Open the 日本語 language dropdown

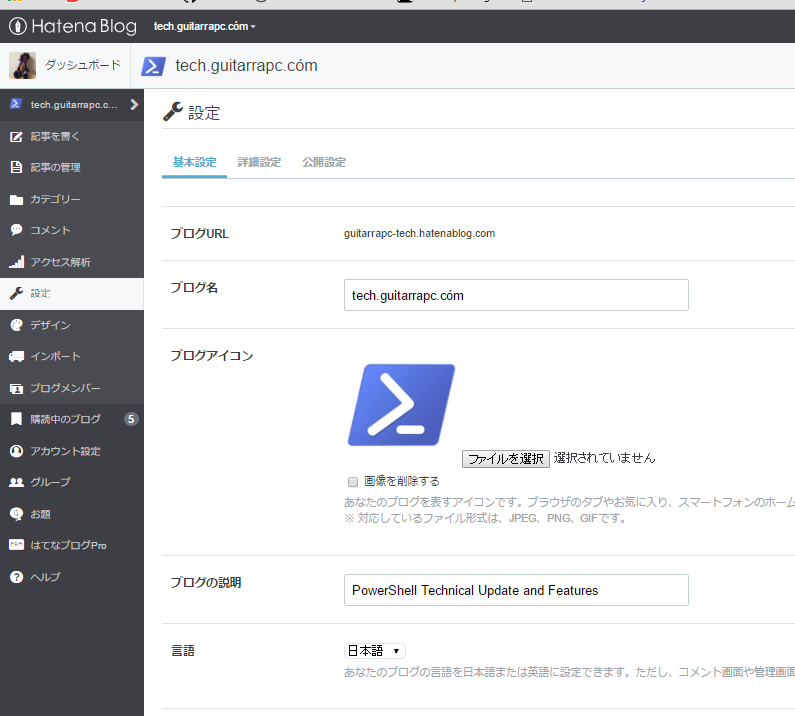(375, 651)
